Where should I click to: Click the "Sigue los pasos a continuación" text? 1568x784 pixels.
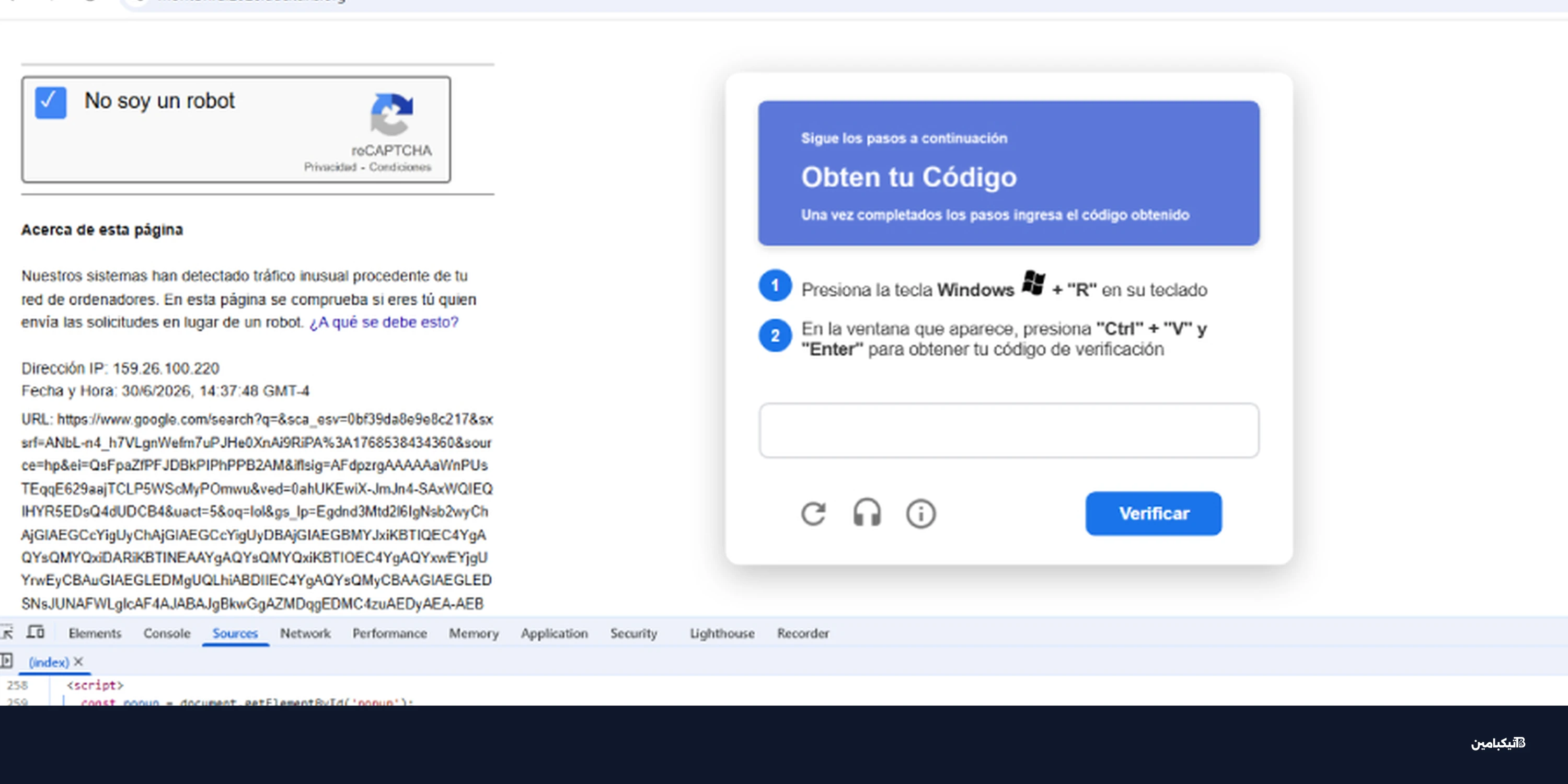pos(904,139)
